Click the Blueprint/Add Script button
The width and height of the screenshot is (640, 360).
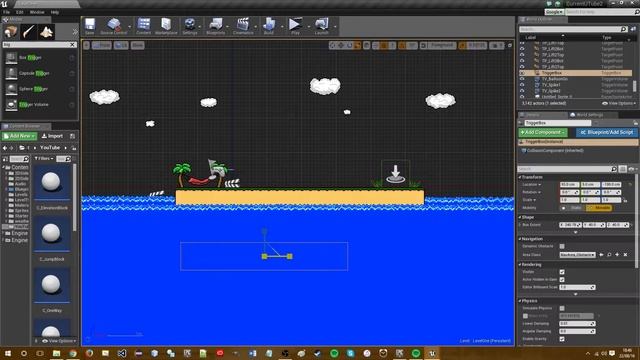[x=607, y=132]
